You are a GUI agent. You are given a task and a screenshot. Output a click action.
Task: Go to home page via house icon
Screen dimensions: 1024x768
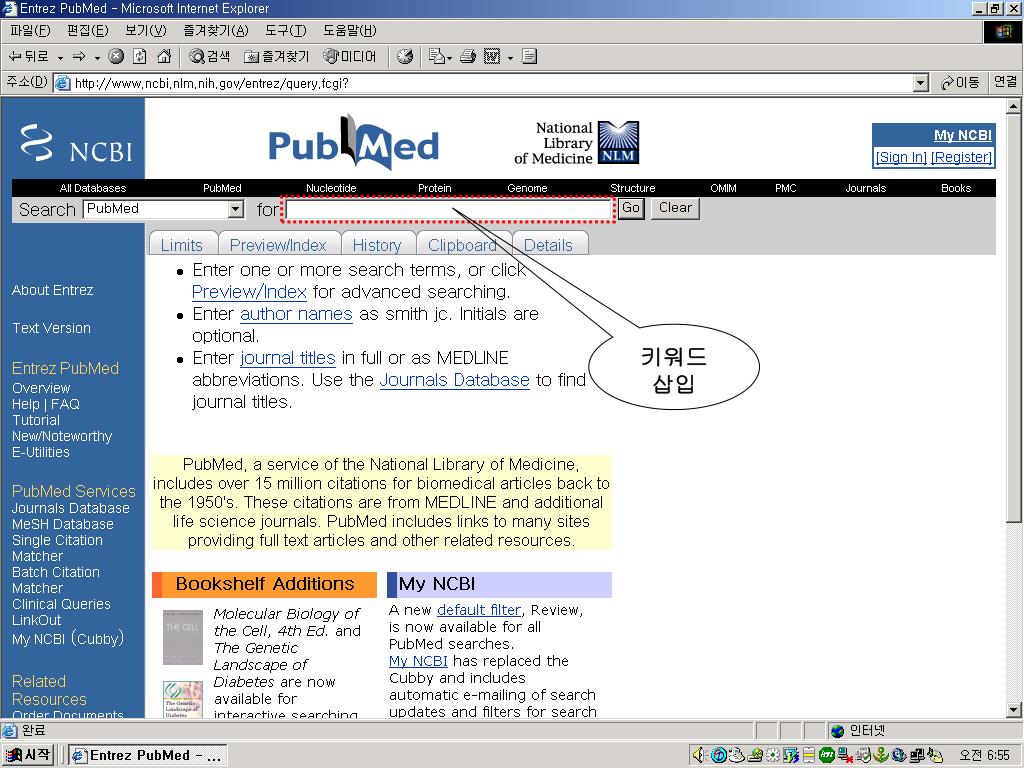point(164,57)
